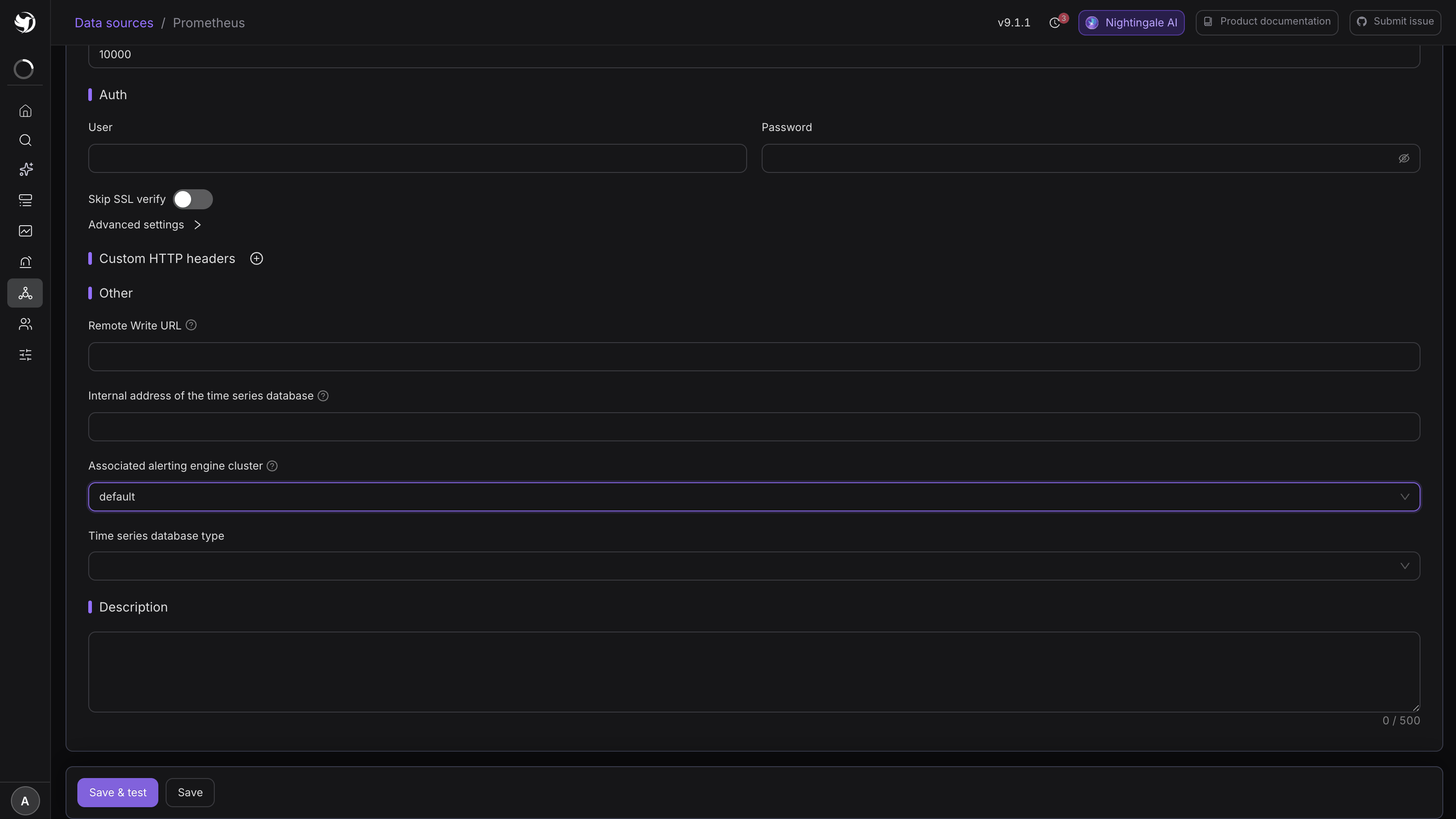Toggle password visibility eye icon
The height and width of the screenshot is (819, 1456).
tap(1404, 158)
